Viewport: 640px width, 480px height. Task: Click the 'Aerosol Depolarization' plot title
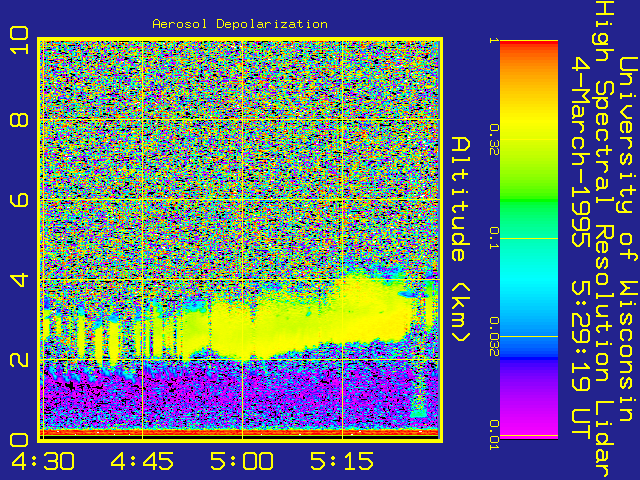(x=240, y=24)
